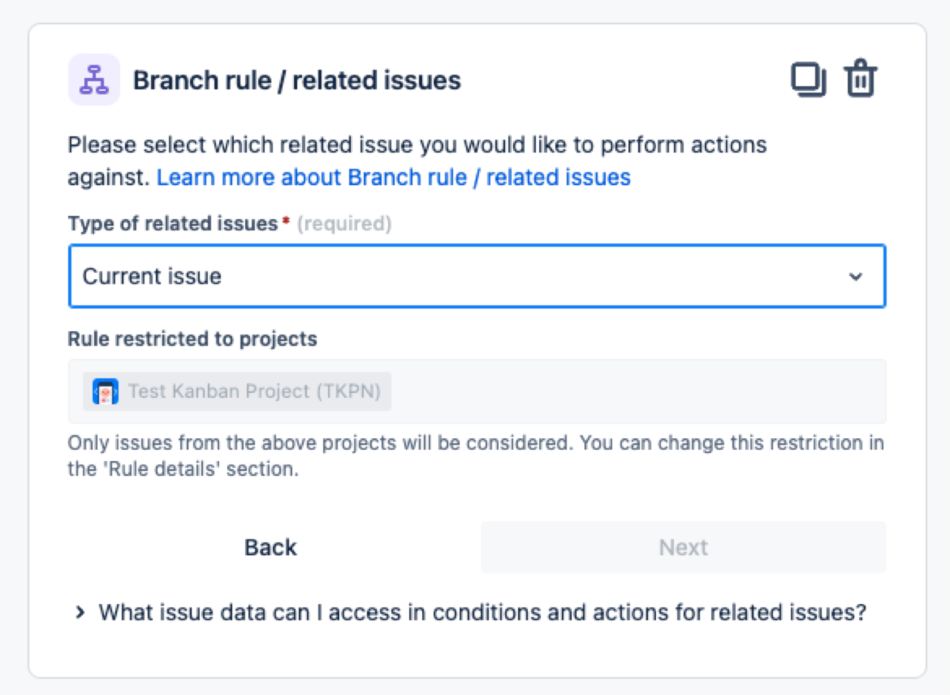Viewport: 950px width, 695px height.
Task: Open the Type of related issues dropdown
Action: (x=476, y=276)
